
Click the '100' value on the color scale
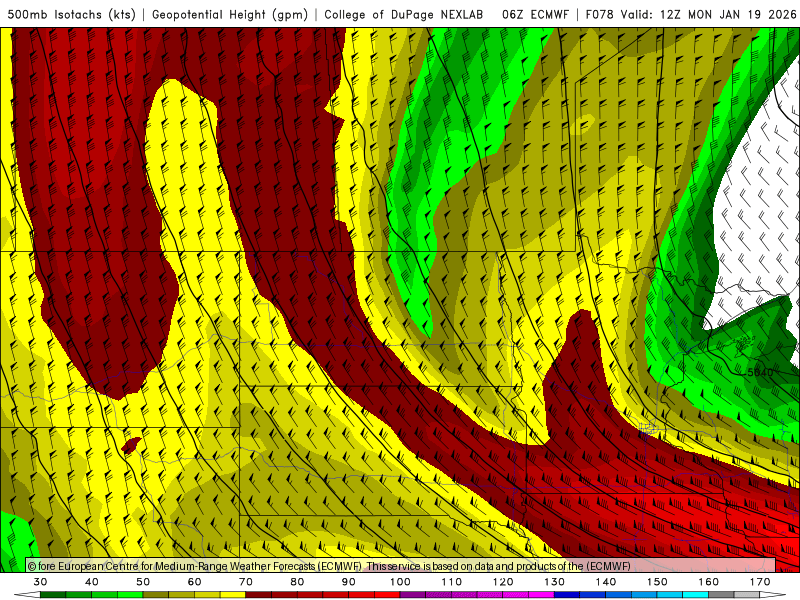(400, 582)
